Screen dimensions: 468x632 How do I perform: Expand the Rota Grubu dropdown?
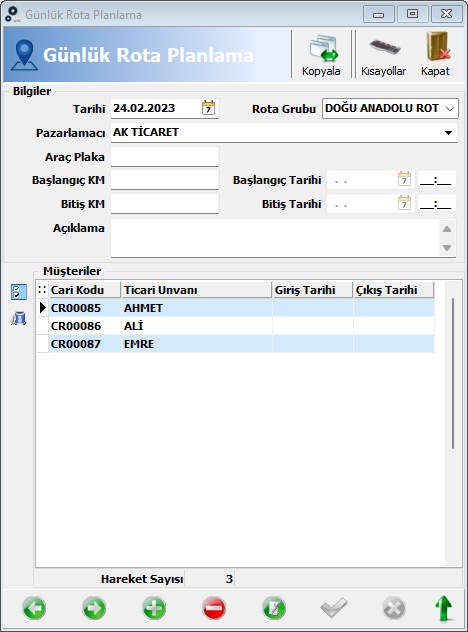[x=450, y=108]
